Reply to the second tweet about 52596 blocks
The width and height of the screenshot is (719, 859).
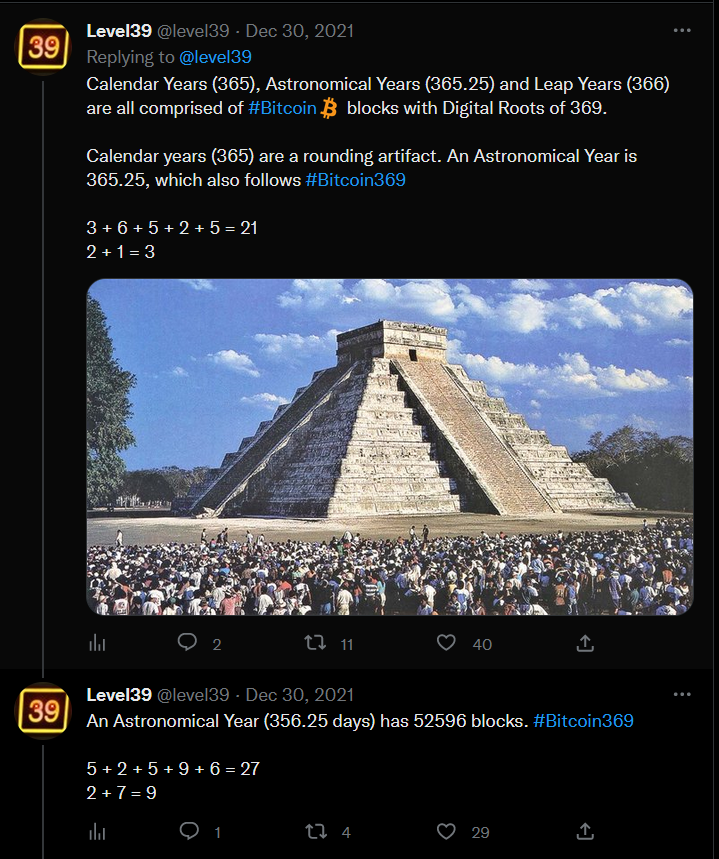click(x=189, y=831)
